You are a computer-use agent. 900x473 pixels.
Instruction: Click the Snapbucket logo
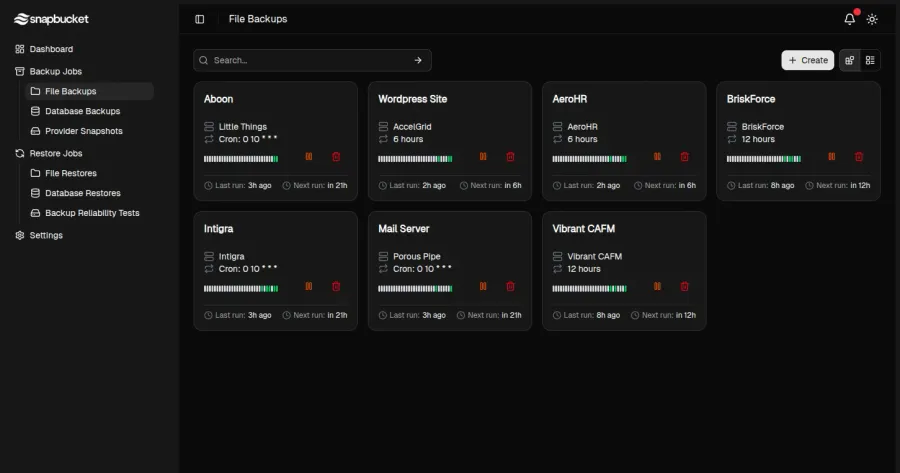point(51,19)
